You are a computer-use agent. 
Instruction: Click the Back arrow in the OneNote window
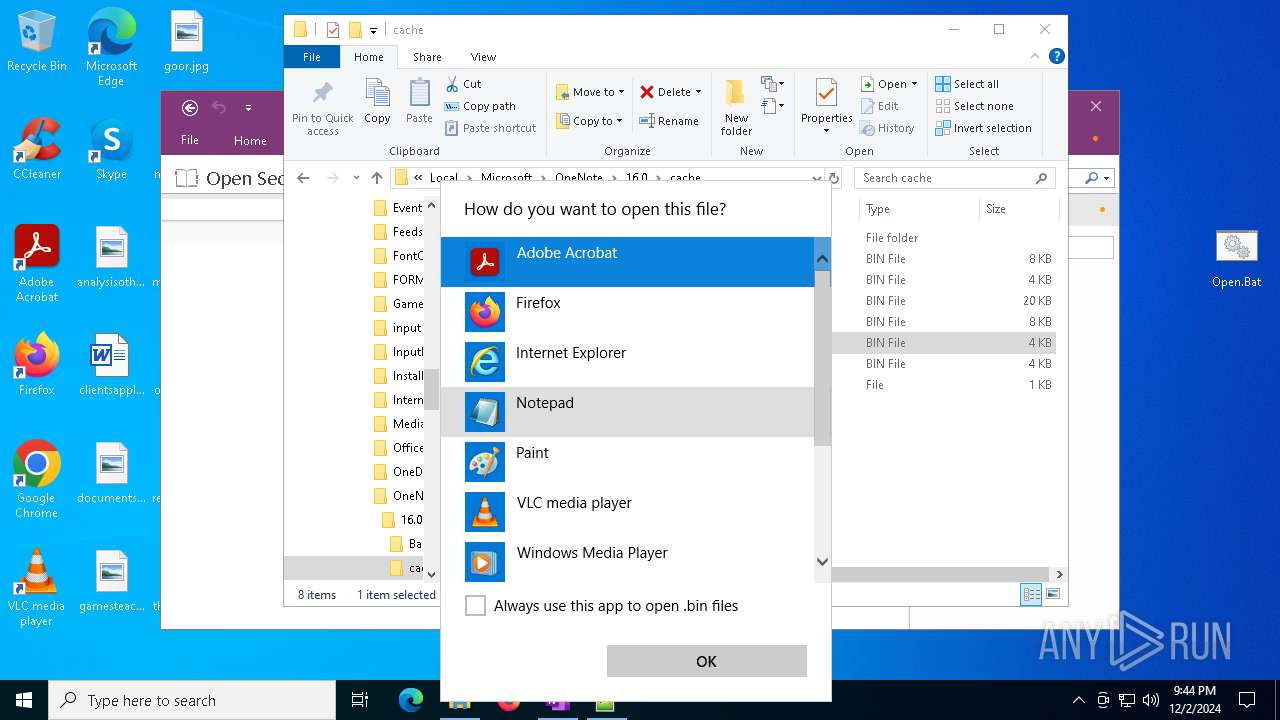[x=190, y=108]
